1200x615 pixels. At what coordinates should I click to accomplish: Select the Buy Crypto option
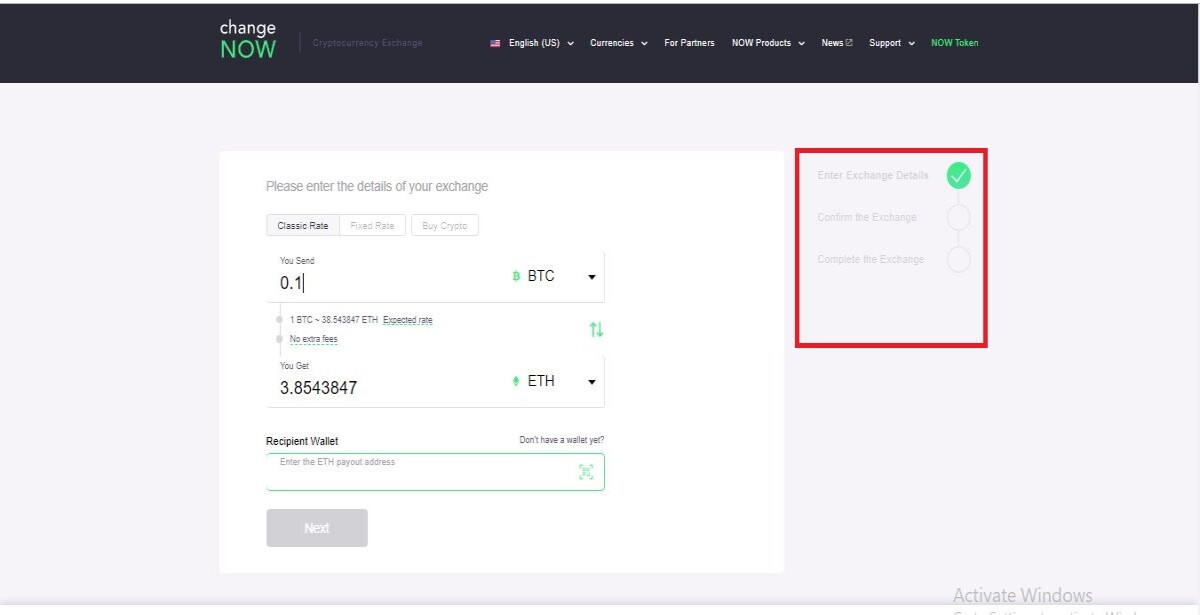[x=445, y=226]
